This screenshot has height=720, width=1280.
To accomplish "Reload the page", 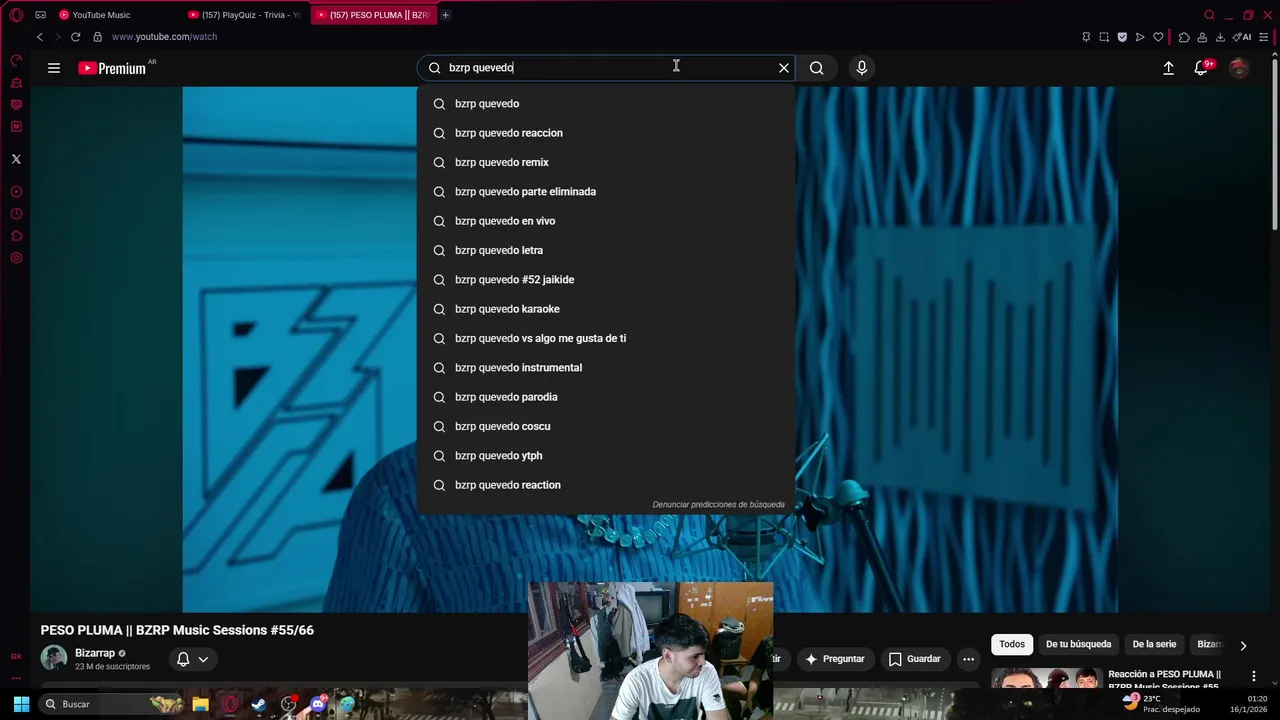I will click(75, 37).
